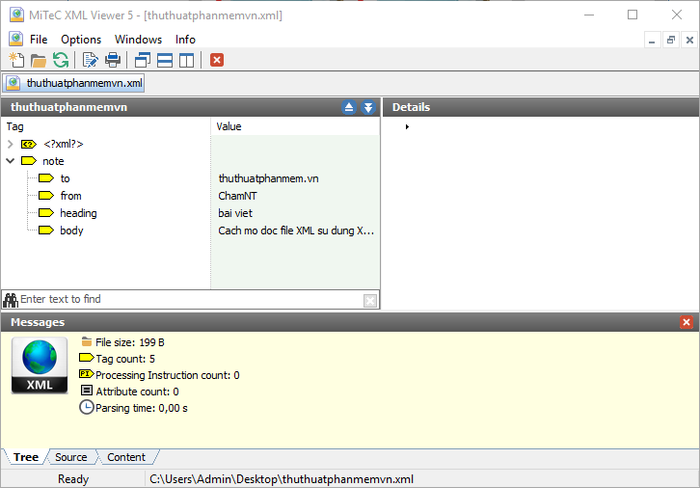Click the XML globe logo in Messages

tap(40, 365)
